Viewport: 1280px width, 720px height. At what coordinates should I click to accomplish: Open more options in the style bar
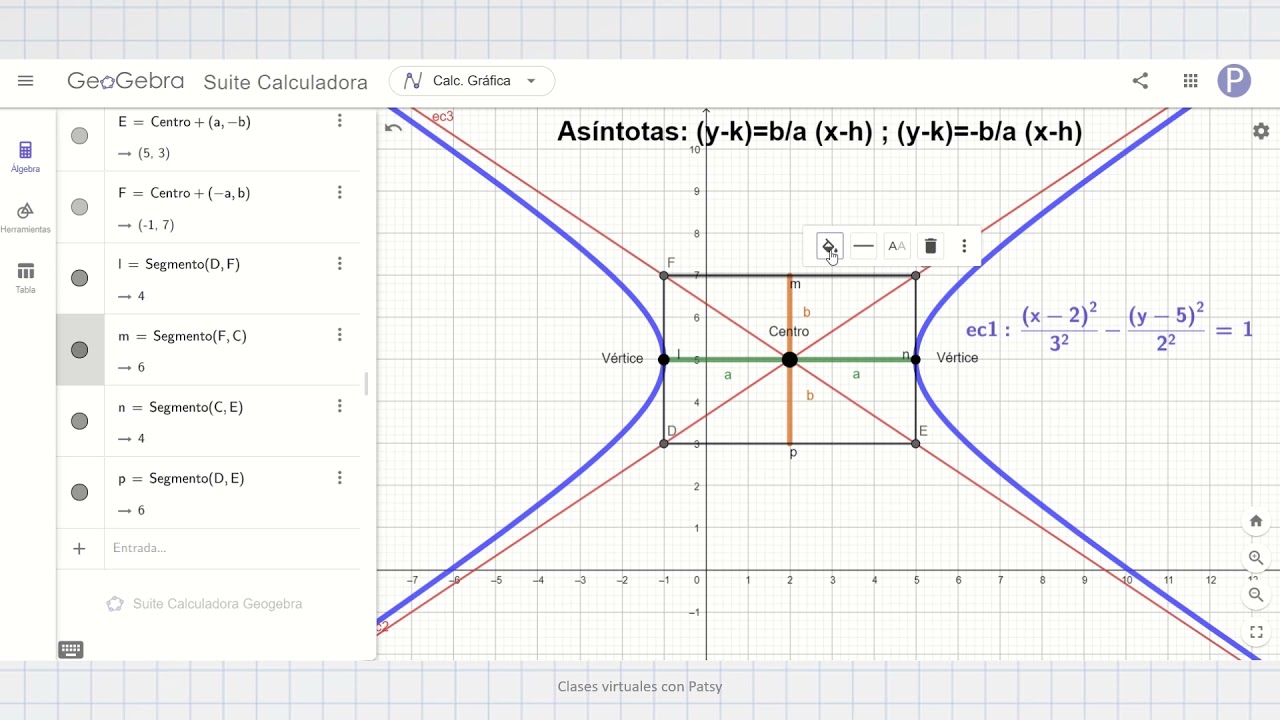[964, 246]
